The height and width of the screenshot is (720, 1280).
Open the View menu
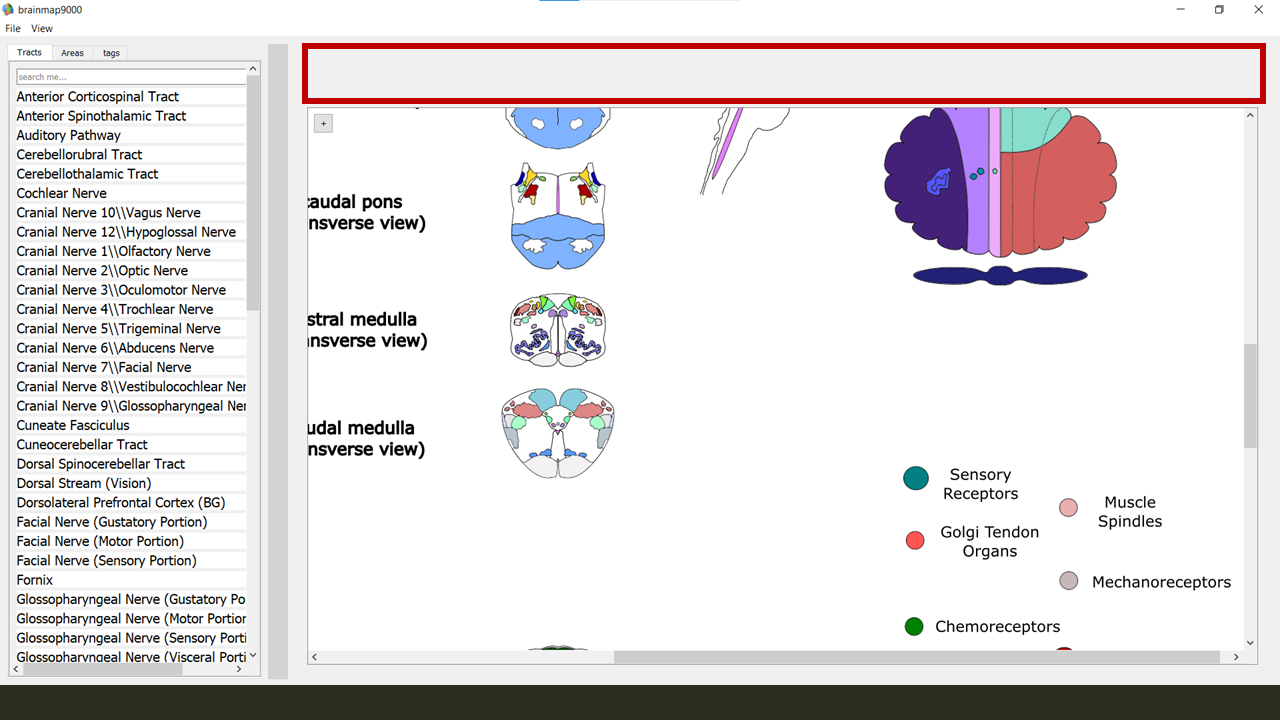[x=42, y=29]
